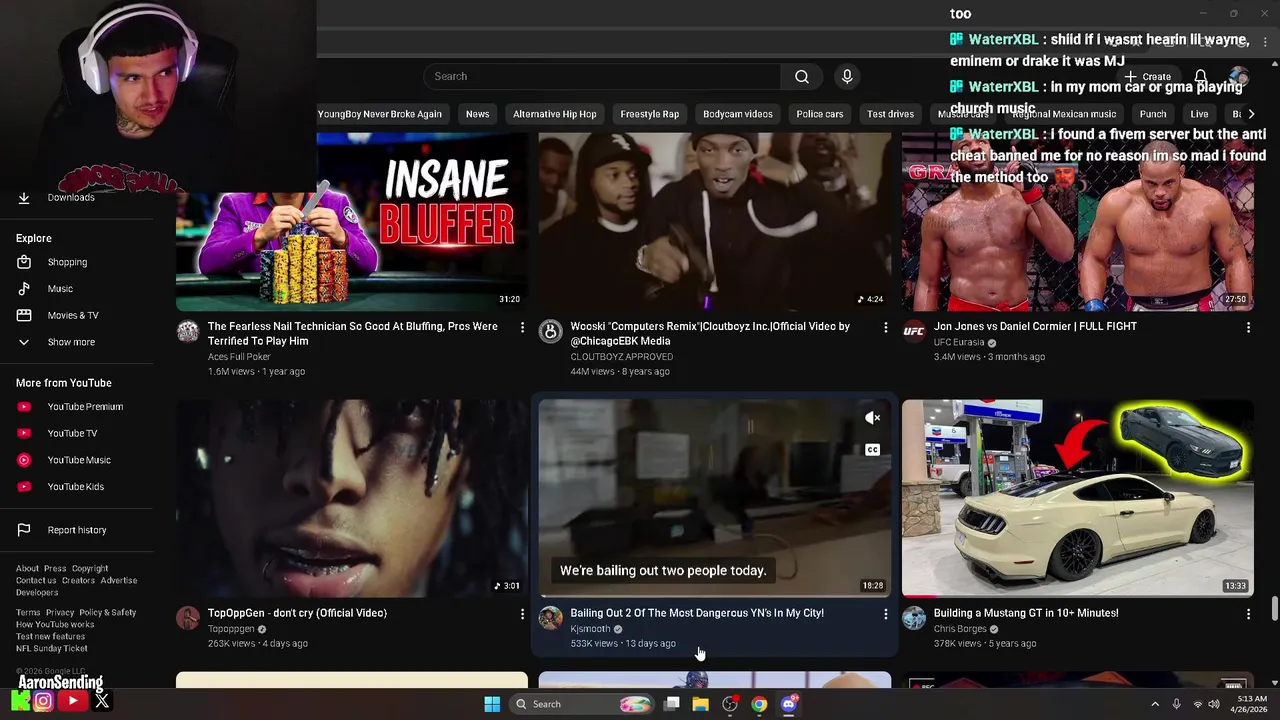Open Shopping under Explore
The height and width of the screenshot is (720, 1280).
[x=67, y=262]
